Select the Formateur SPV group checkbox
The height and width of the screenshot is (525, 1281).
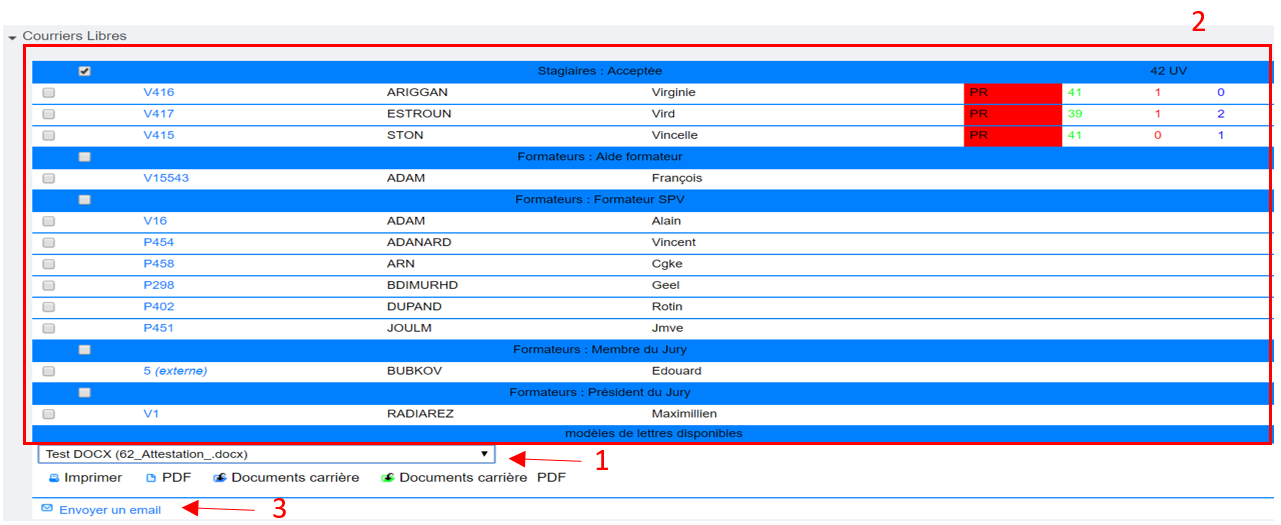(x=85, y=200)
